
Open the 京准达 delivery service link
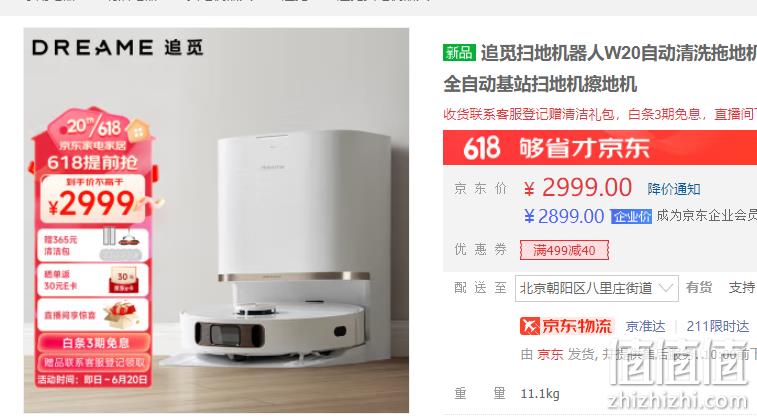645,327
